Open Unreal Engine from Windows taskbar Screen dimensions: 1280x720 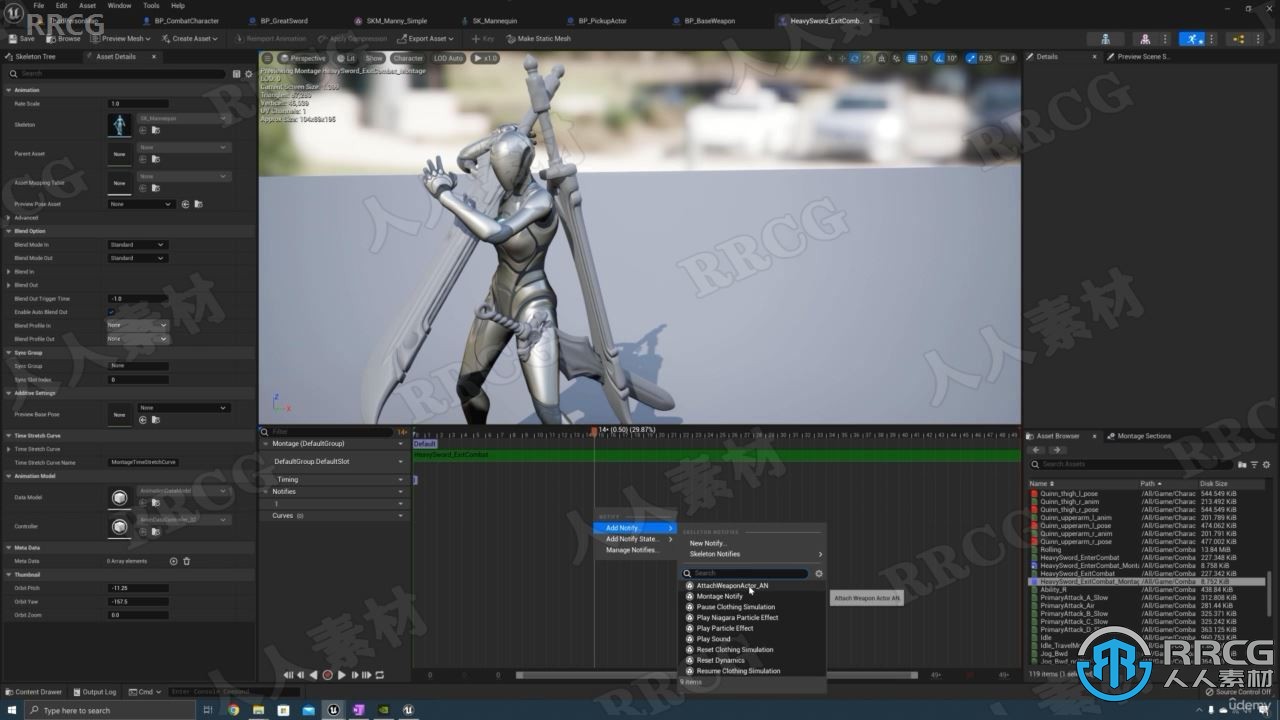coord(333,710)
